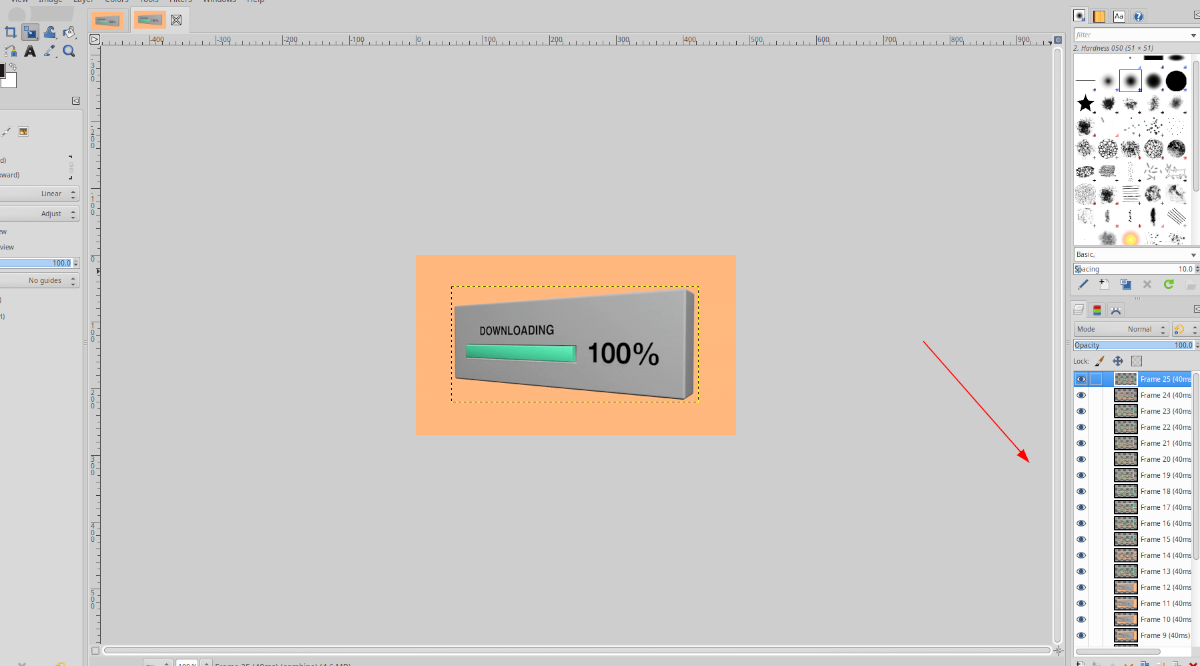The height and width of the screenshot is (666, 1200).
Task: Create a new brush
Action: click(x=1103, y=283)
